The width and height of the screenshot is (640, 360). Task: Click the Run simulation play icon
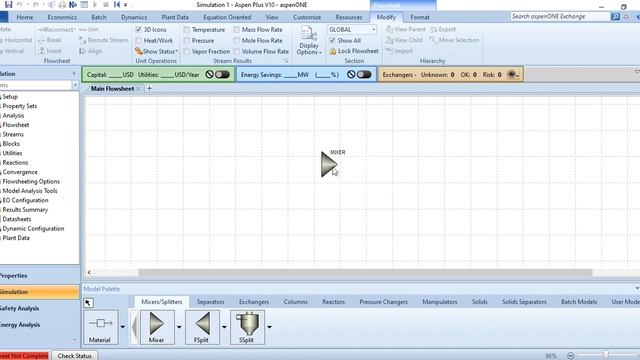point(95,5)
